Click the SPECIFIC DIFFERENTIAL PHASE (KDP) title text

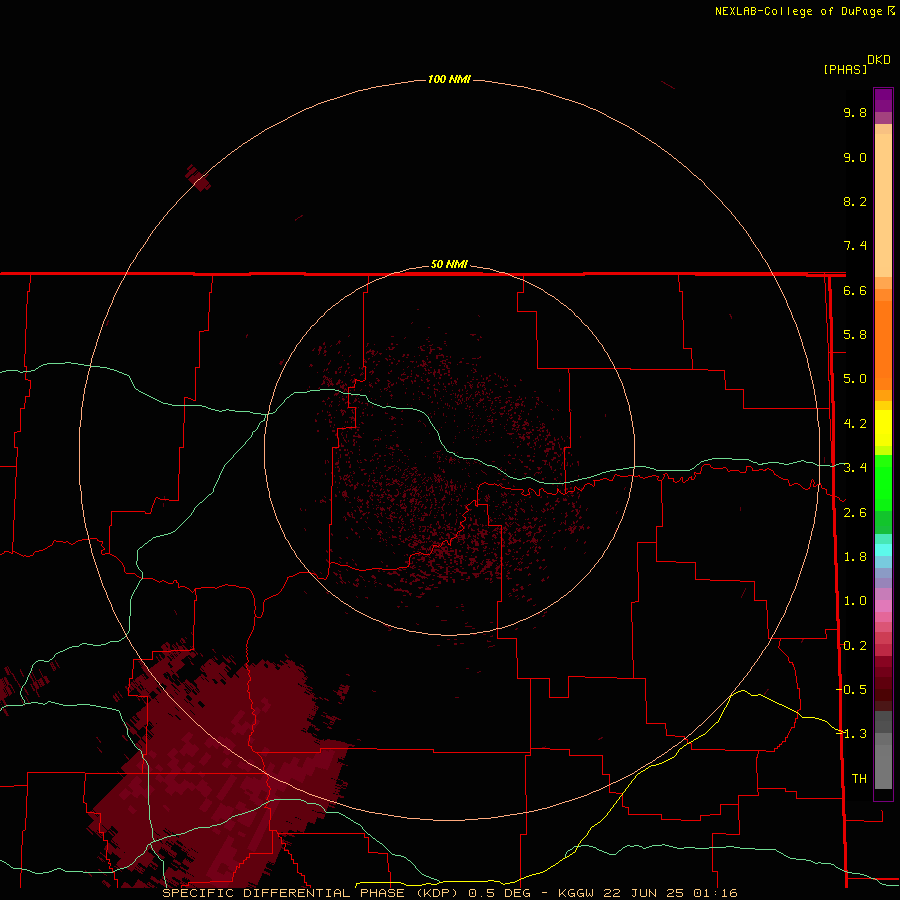point(312,893)
